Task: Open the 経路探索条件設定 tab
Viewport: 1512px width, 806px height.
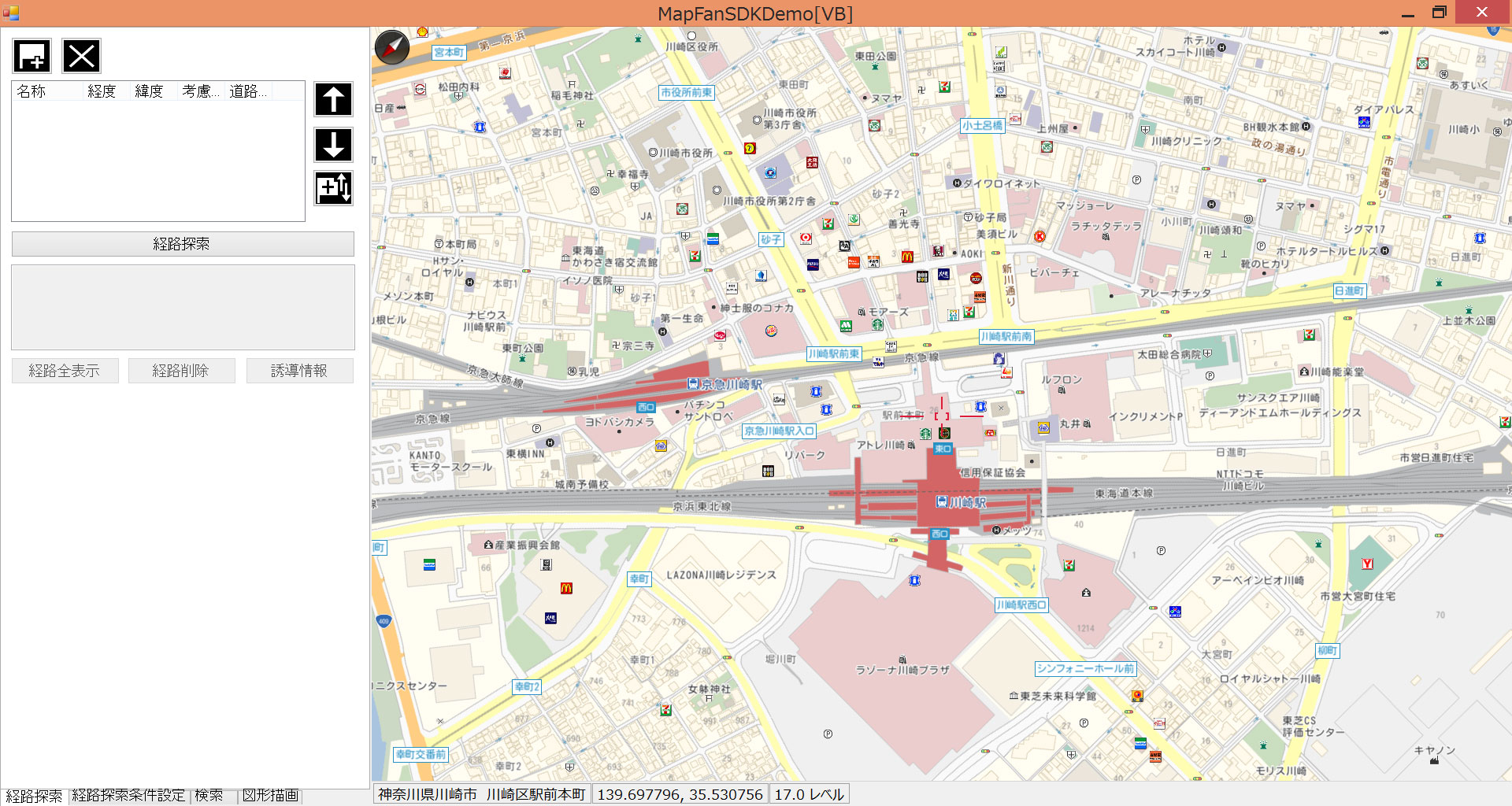Action: point(128,795)
